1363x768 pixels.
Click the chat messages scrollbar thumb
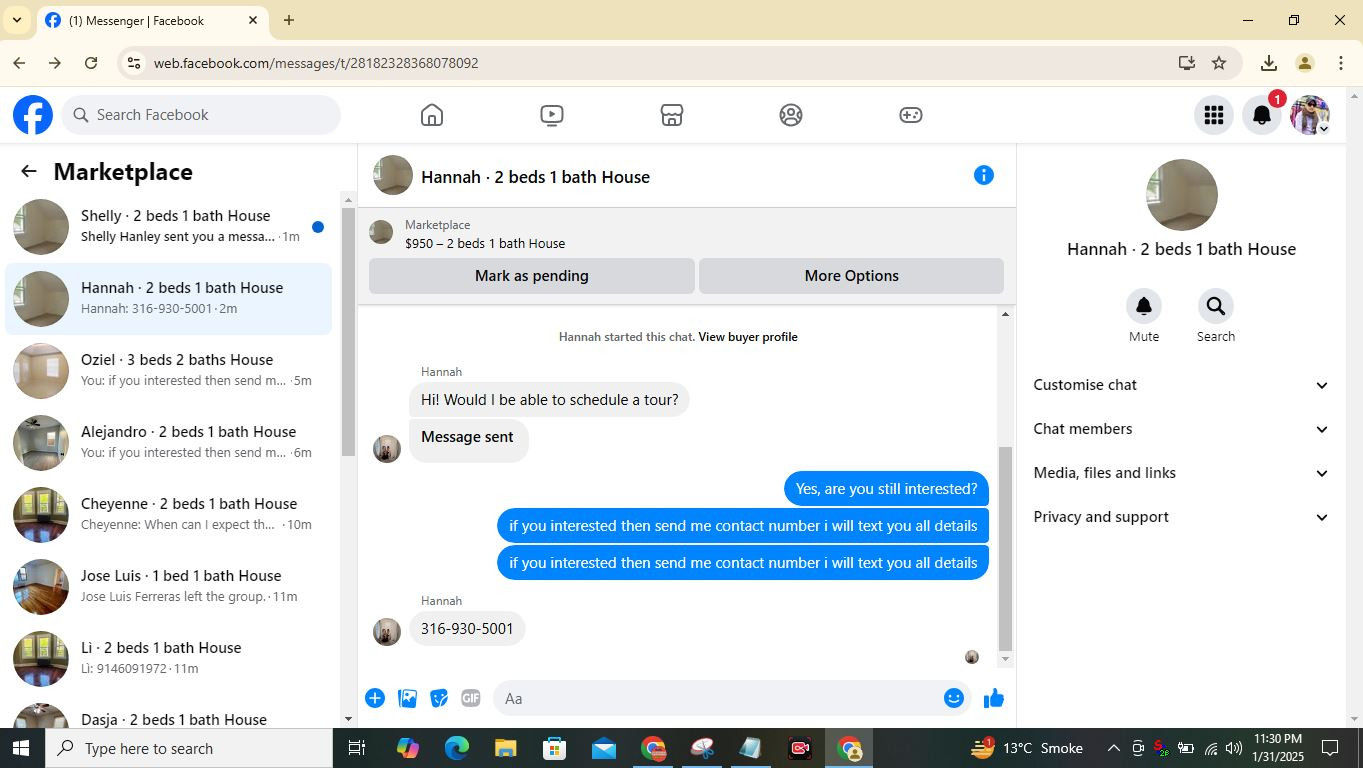[x=1006, y=548]
